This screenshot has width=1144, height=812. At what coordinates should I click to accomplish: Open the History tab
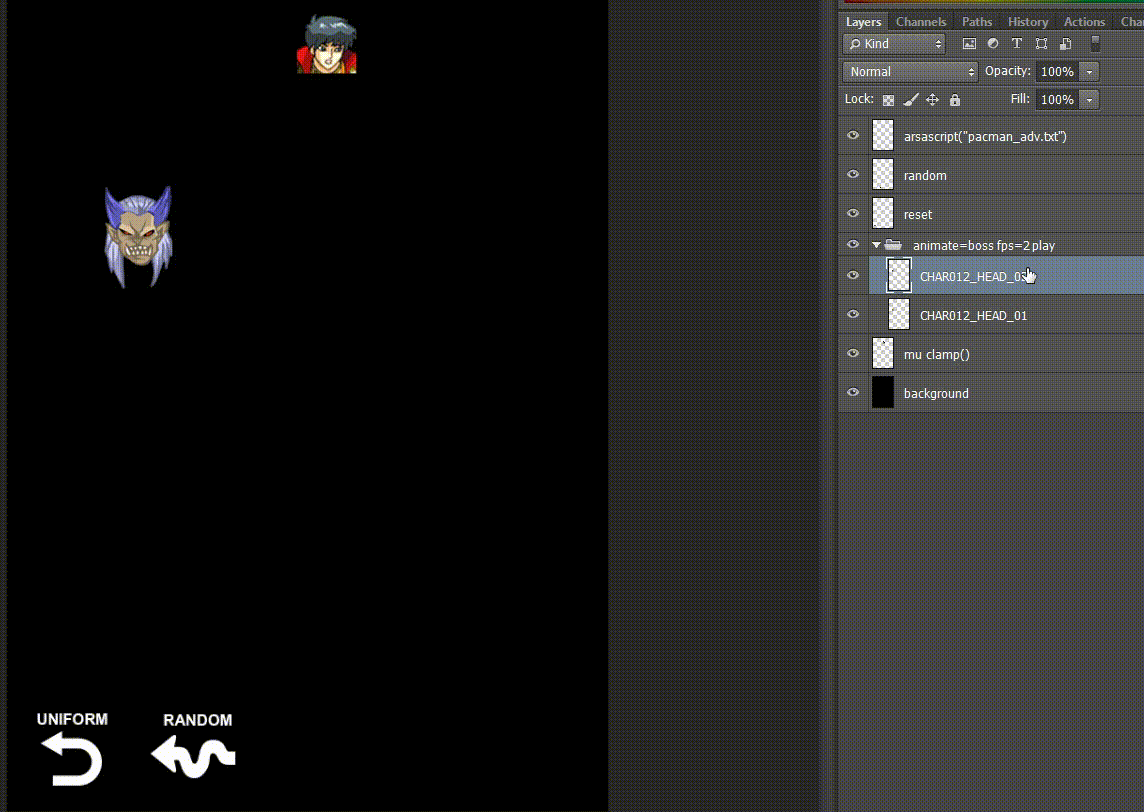[x=1028, y=22]
